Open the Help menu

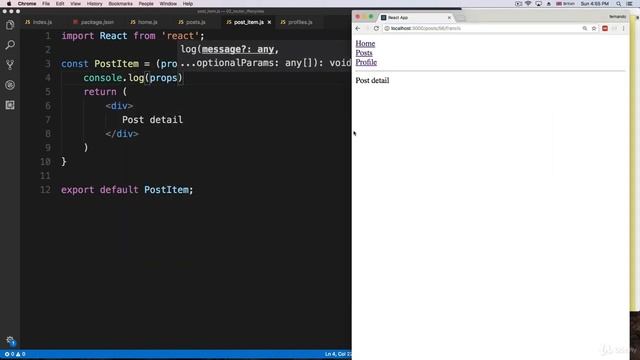188,4
